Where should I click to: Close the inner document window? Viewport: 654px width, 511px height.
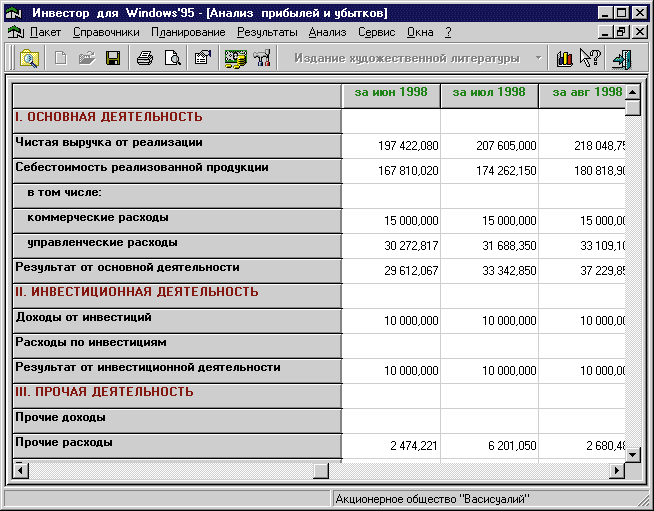[639, 32]
